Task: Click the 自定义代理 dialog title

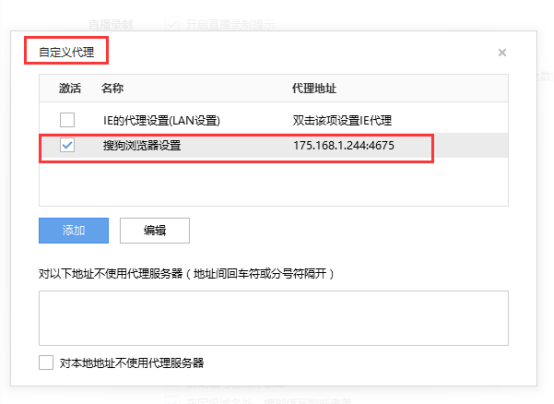Action: click(66, 52)
